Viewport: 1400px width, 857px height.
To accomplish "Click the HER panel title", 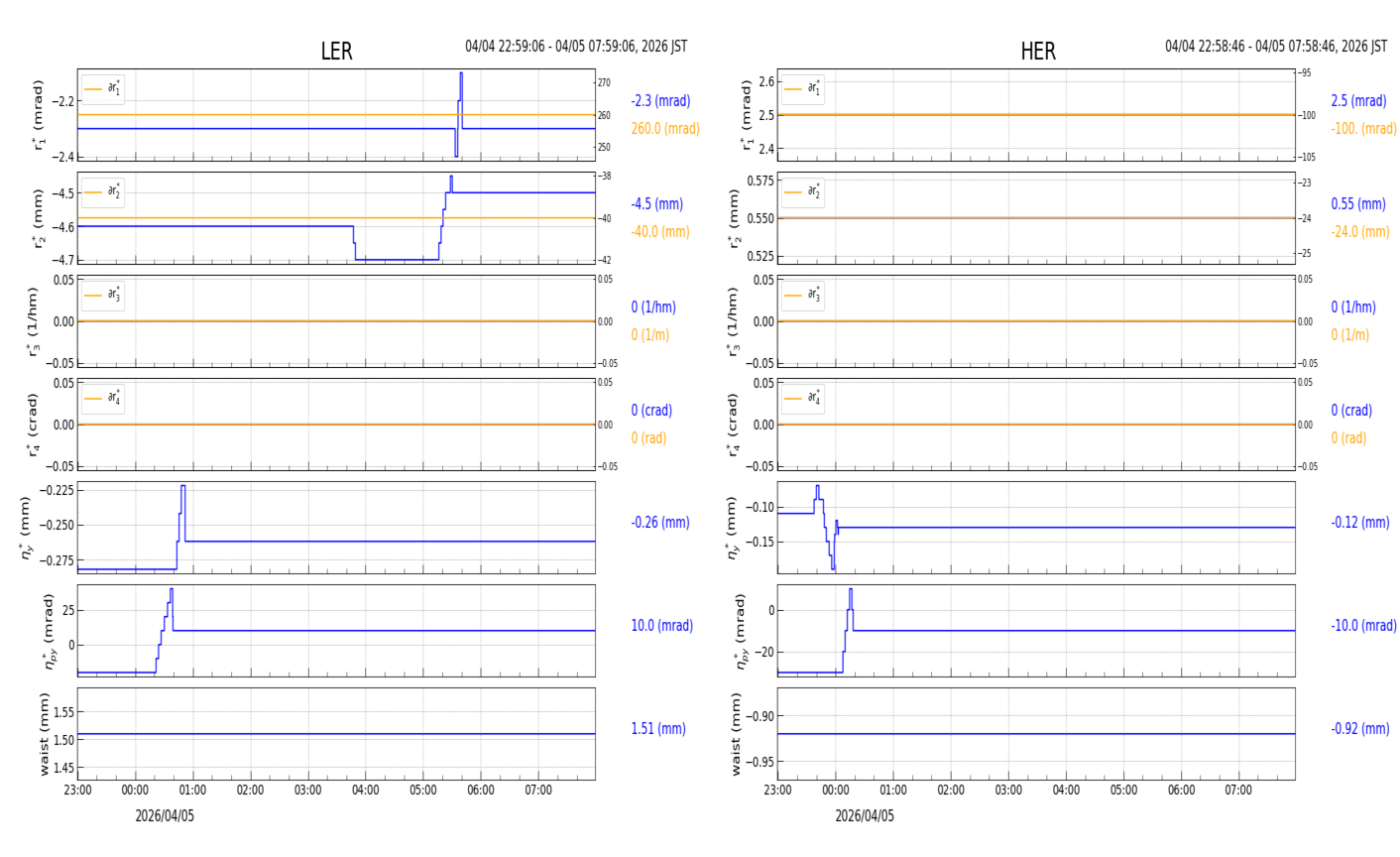I will pos(1038,52).
